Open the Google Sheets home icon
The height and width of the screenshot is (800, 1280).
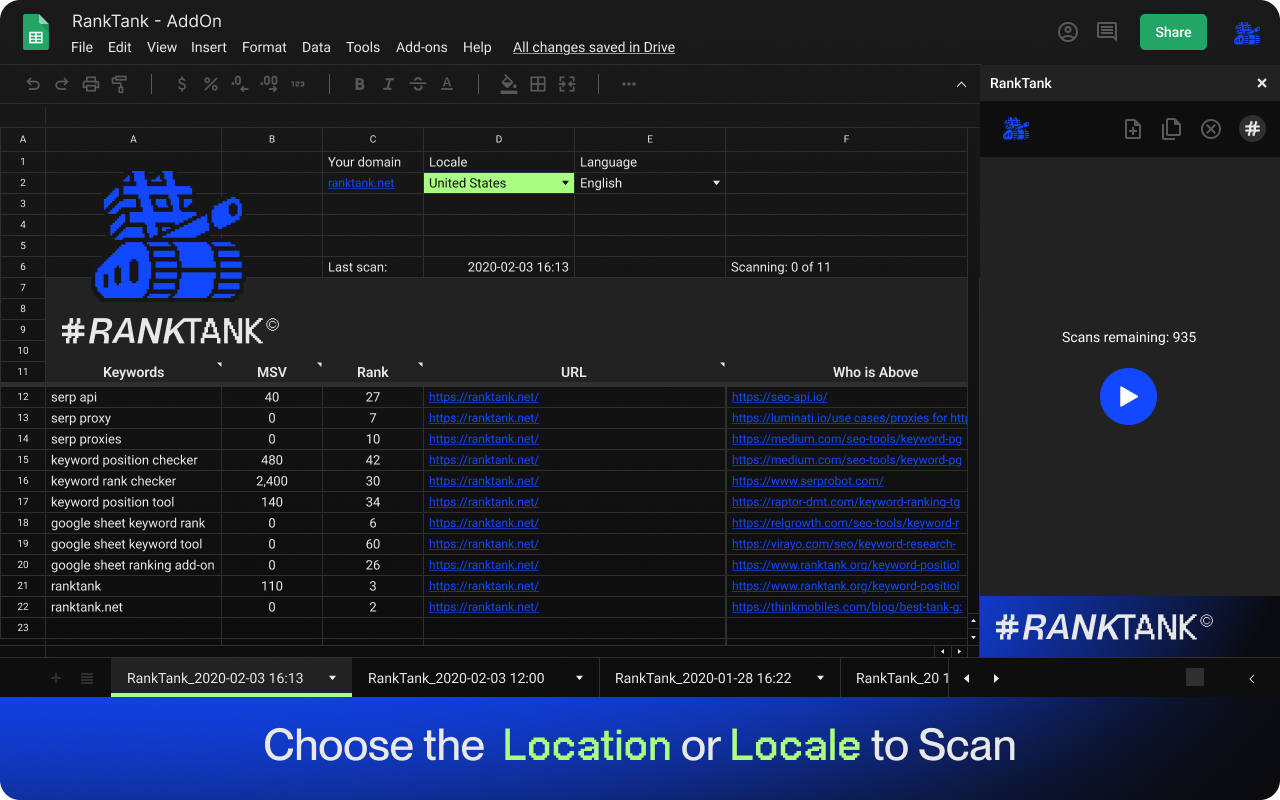point(36,32)
